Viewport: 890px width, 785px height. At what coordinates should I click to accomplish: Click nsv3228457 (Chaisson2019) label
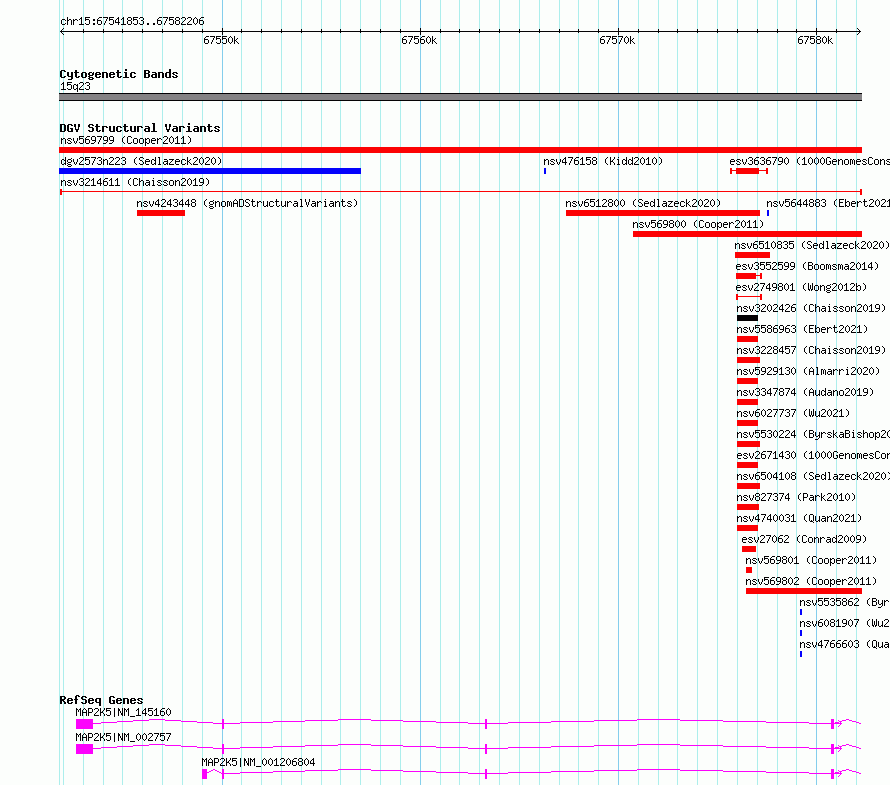pos(811,350)
